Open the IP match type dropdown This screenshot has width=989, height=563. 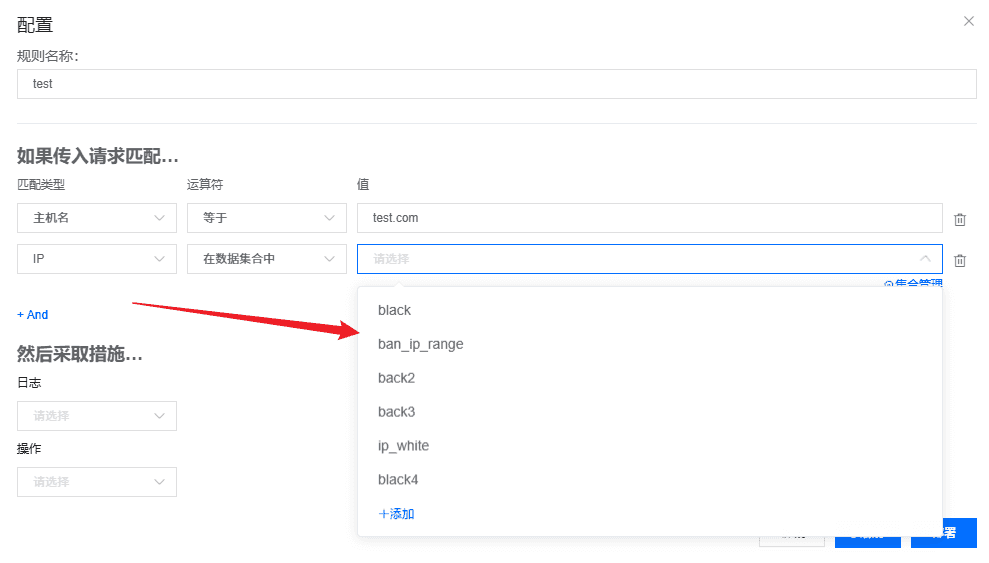pos(96,259)
